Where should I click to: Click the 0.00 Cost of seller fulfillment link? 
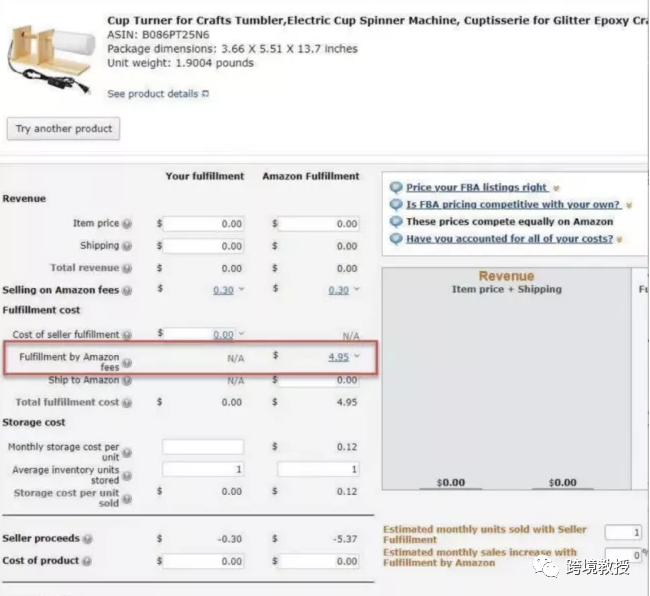pyautogui.click(x=223, y=334)
